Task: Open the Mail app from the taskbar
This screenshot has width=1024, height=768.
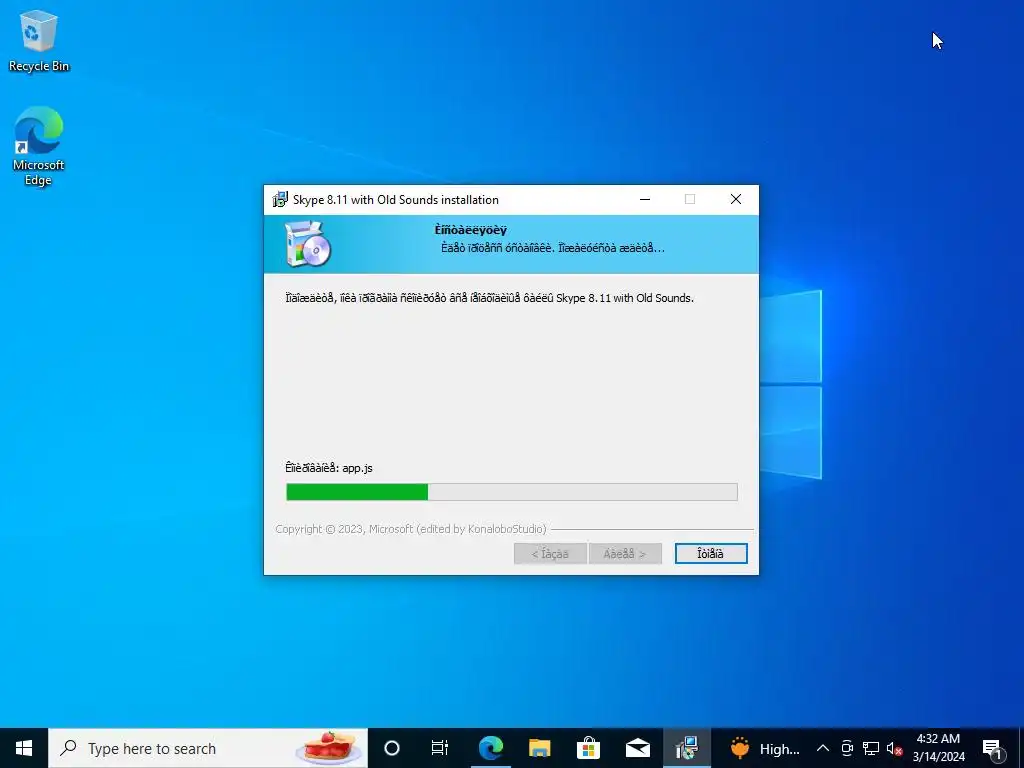Action: pos(637,748)
